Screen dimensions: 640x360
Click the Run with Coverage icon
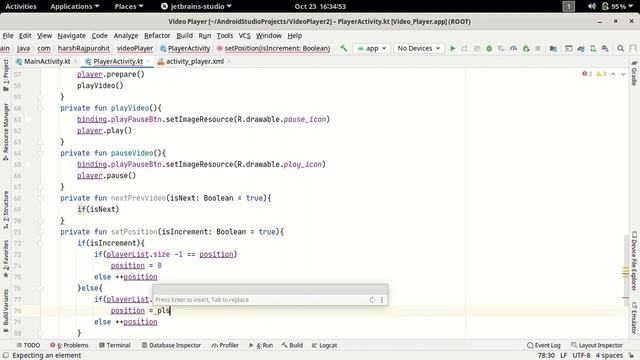501,48
